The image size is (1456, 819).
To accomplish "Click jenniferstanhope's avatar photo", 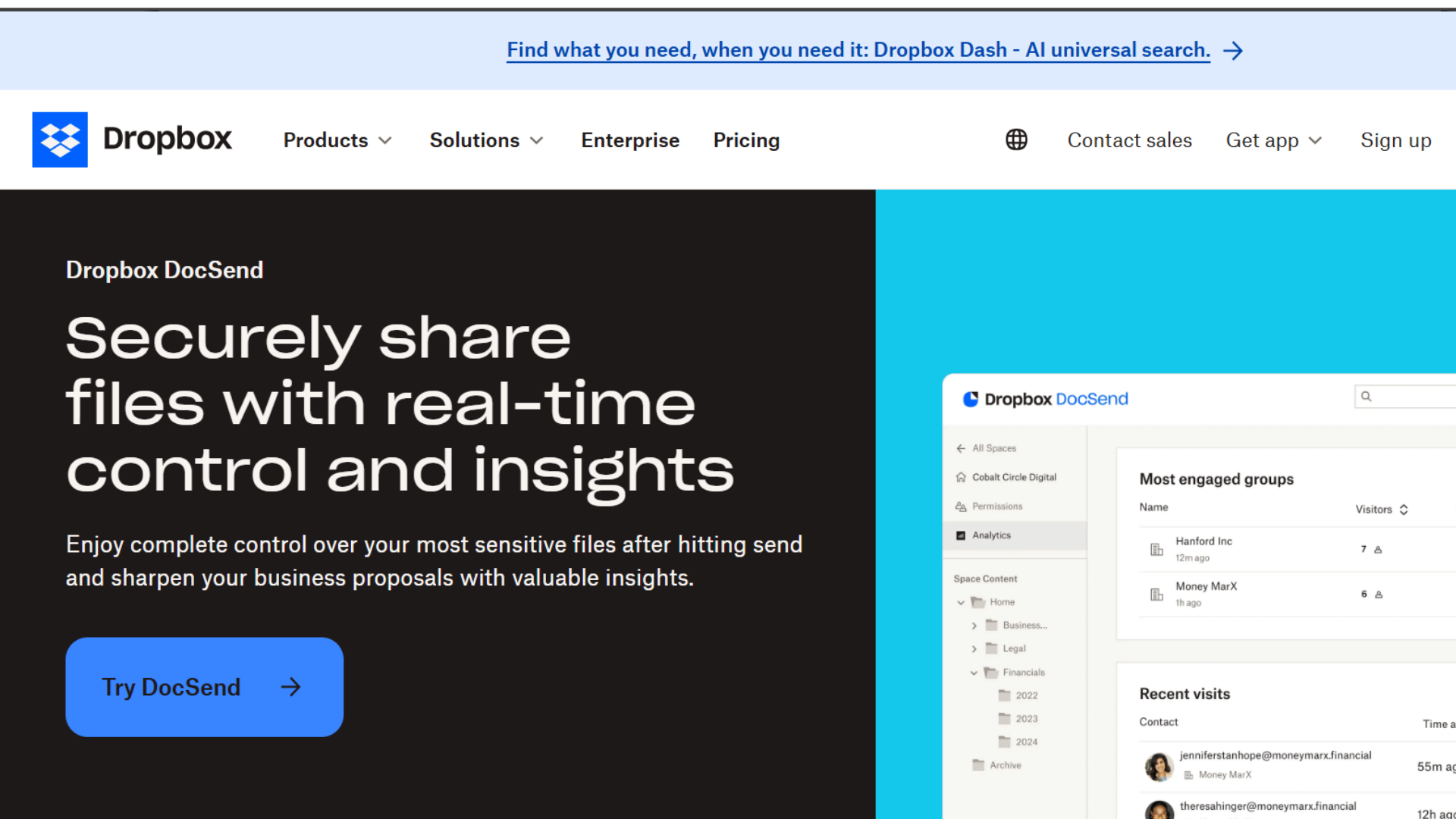I will click(1159, 767).
